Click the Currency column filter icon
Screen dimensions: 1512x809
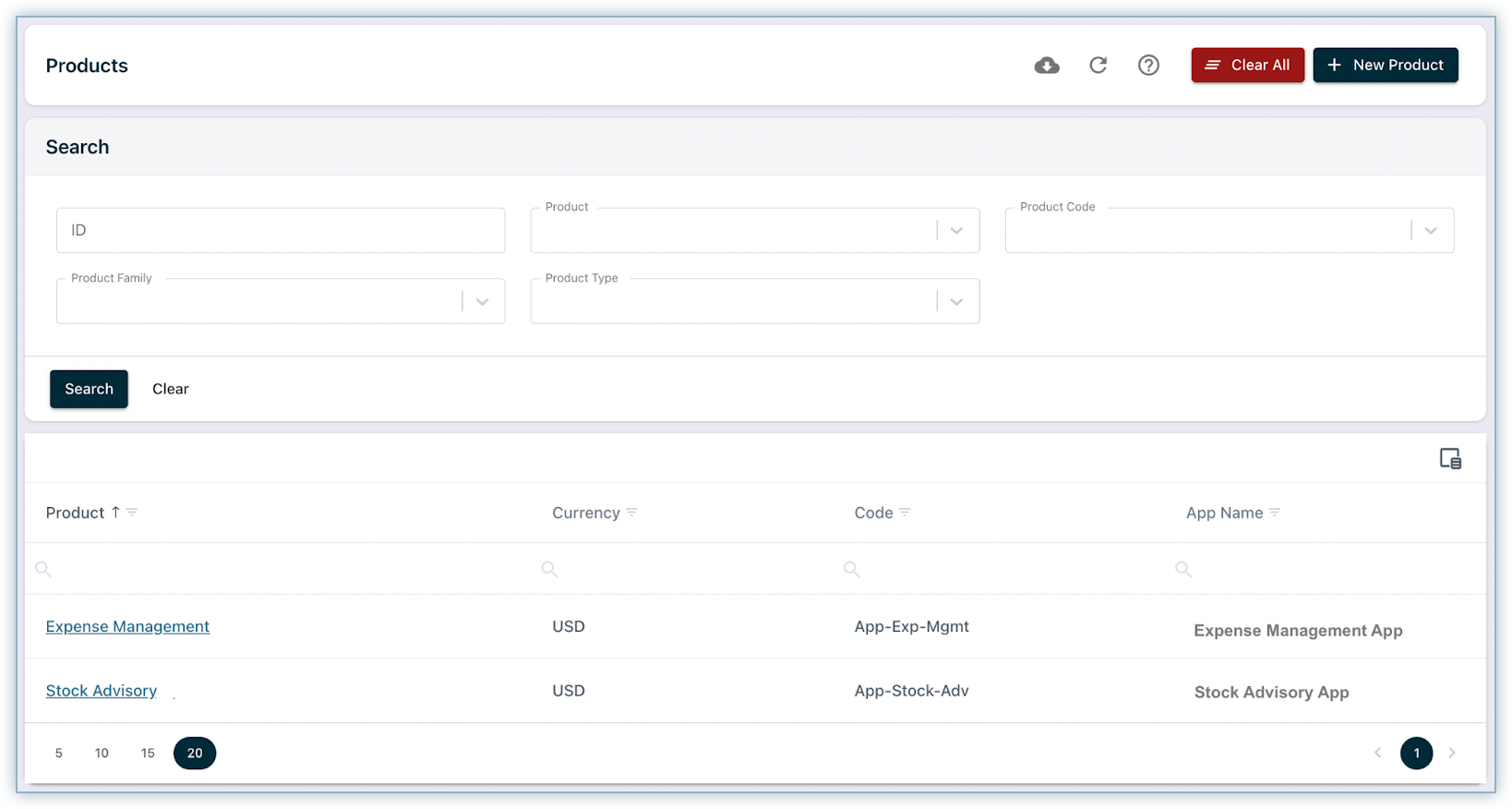tap(632, 513)
